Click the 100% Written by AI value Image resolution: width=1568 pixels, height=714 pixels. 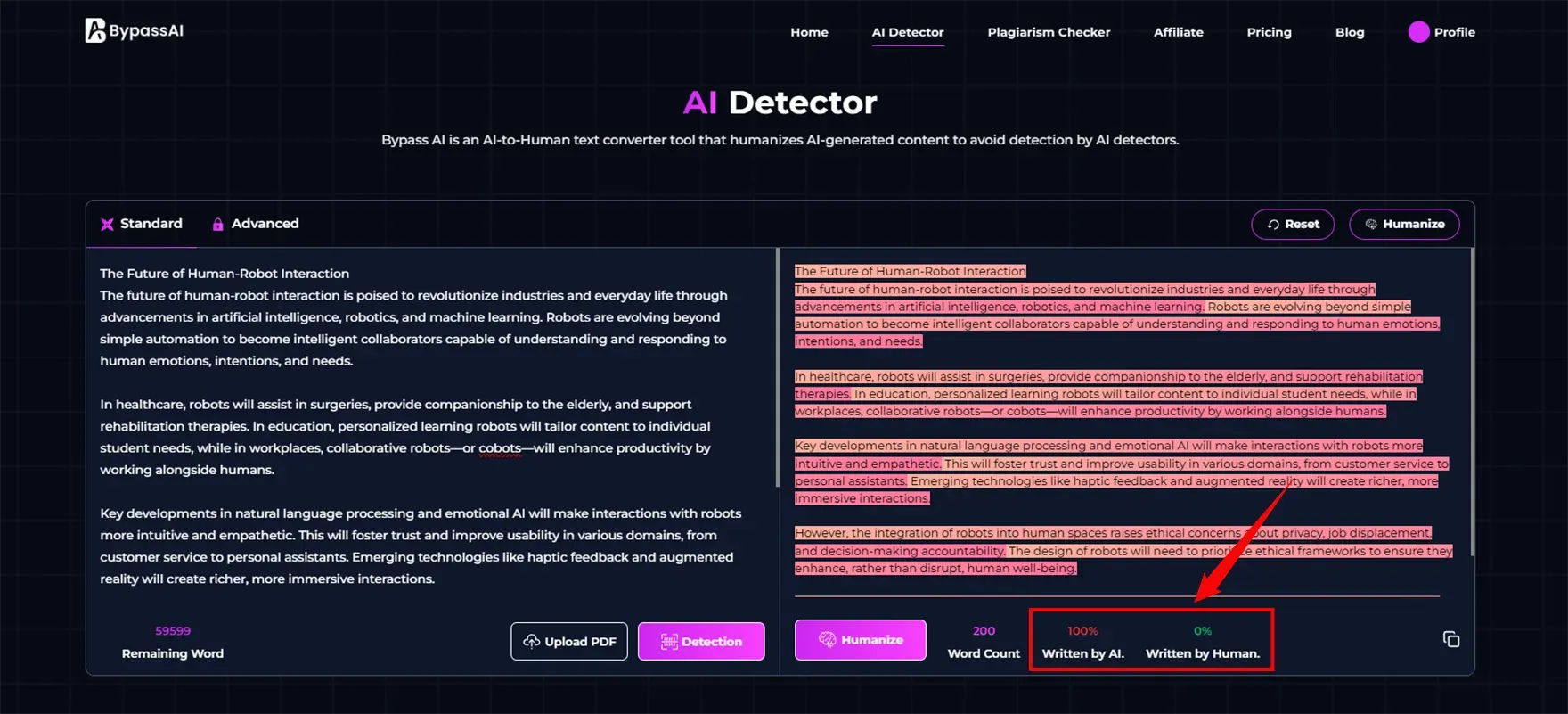click(x=1082, y=631)
